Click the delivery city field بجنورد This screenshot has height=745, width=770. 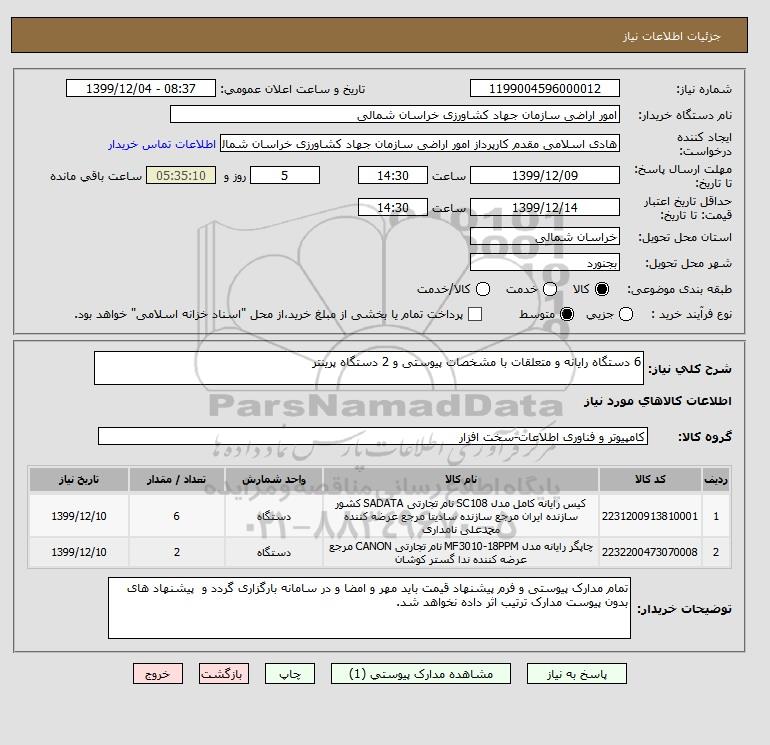point(545,262)
